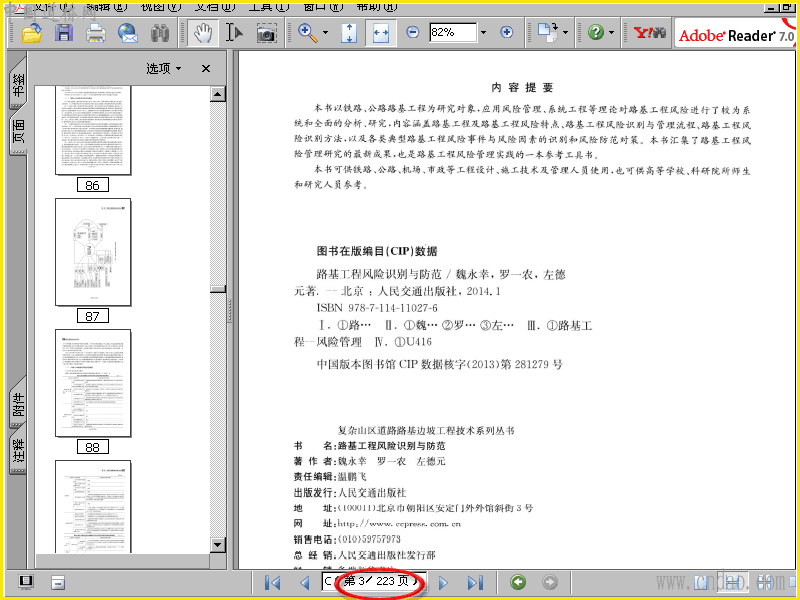The width and height of the screenshot is (800, 600).
Task: Jump to the last page
Action: [475, 582]
